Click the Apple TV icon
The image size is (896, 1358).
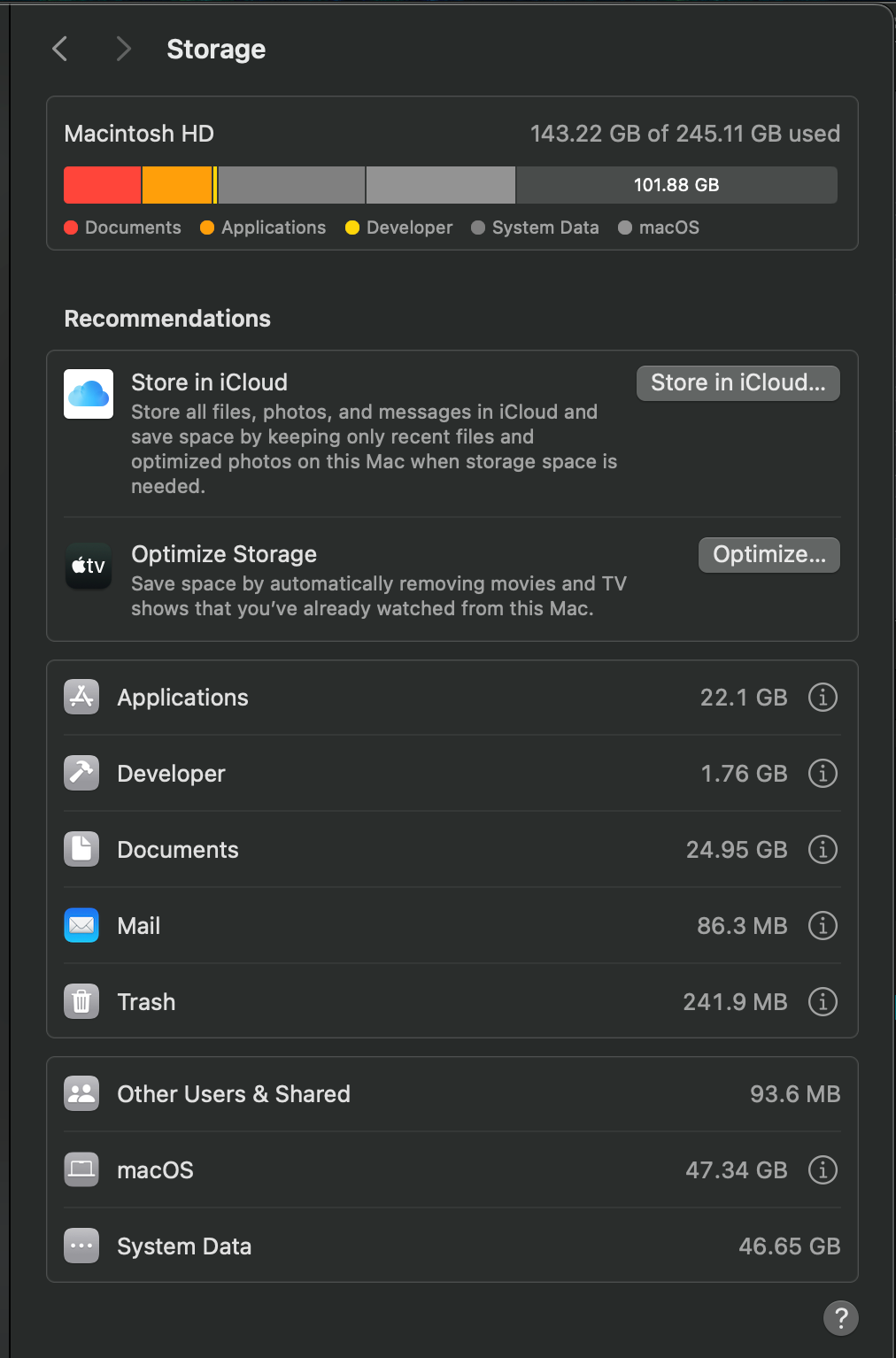tap(89, 566)
